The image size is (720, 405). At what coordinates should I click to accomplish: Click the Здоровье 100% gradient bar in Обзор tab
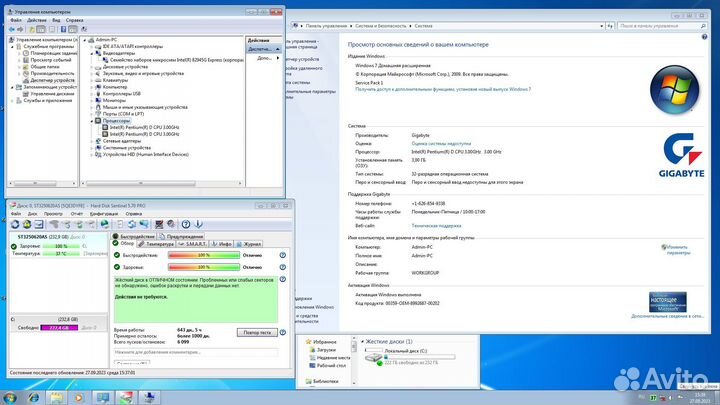point(204,267)
